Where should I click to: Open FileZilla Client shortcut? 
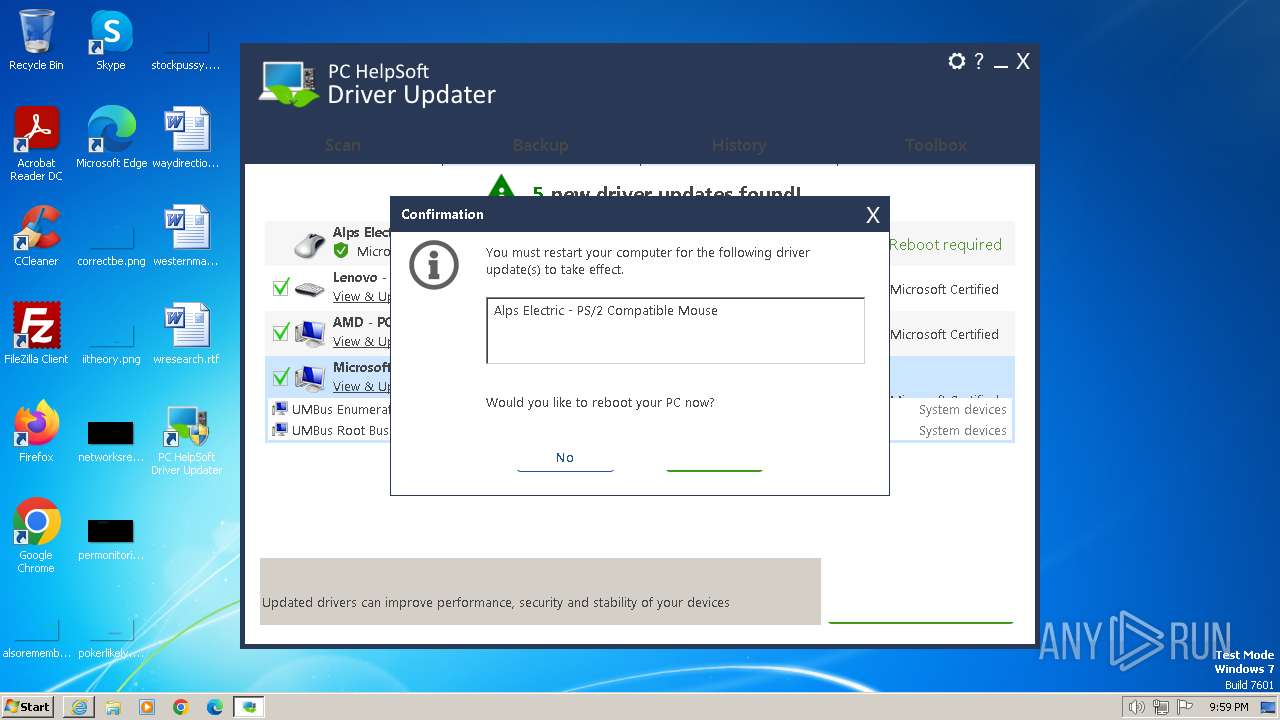pyautogui.click(x=36, y=333)
